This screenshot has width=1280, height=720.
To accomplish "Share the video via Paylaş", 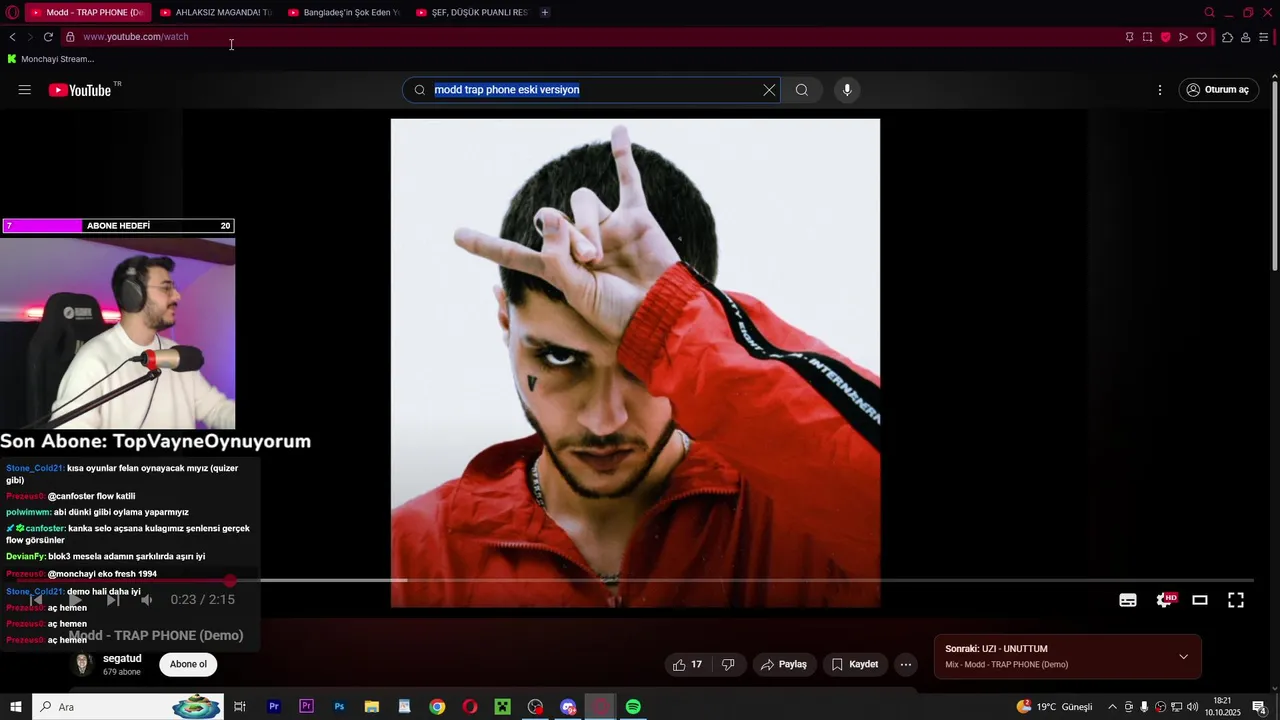I will (x=783, y=664).
